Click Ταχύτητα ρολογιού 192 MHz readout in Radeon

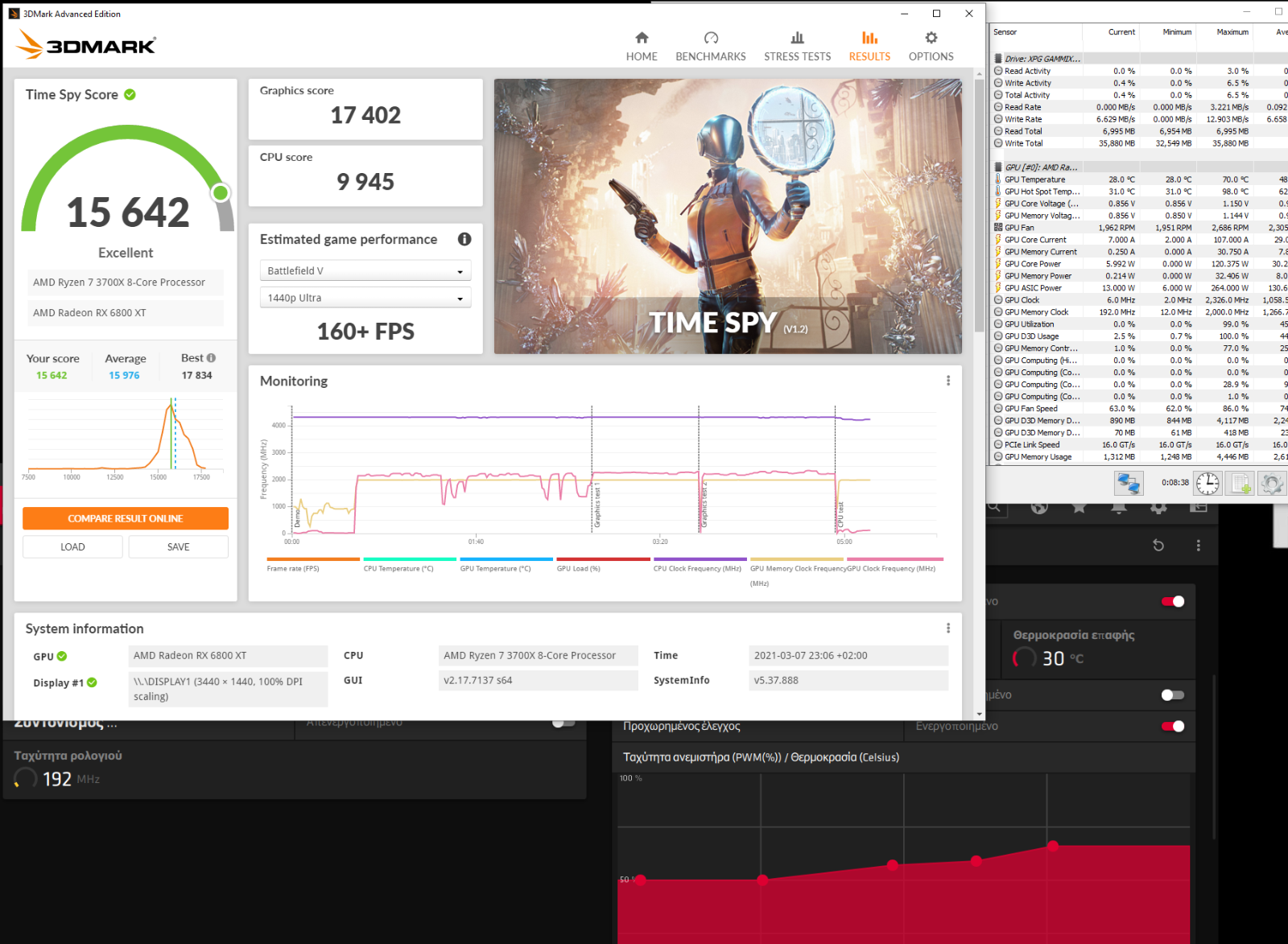[57, 779]
